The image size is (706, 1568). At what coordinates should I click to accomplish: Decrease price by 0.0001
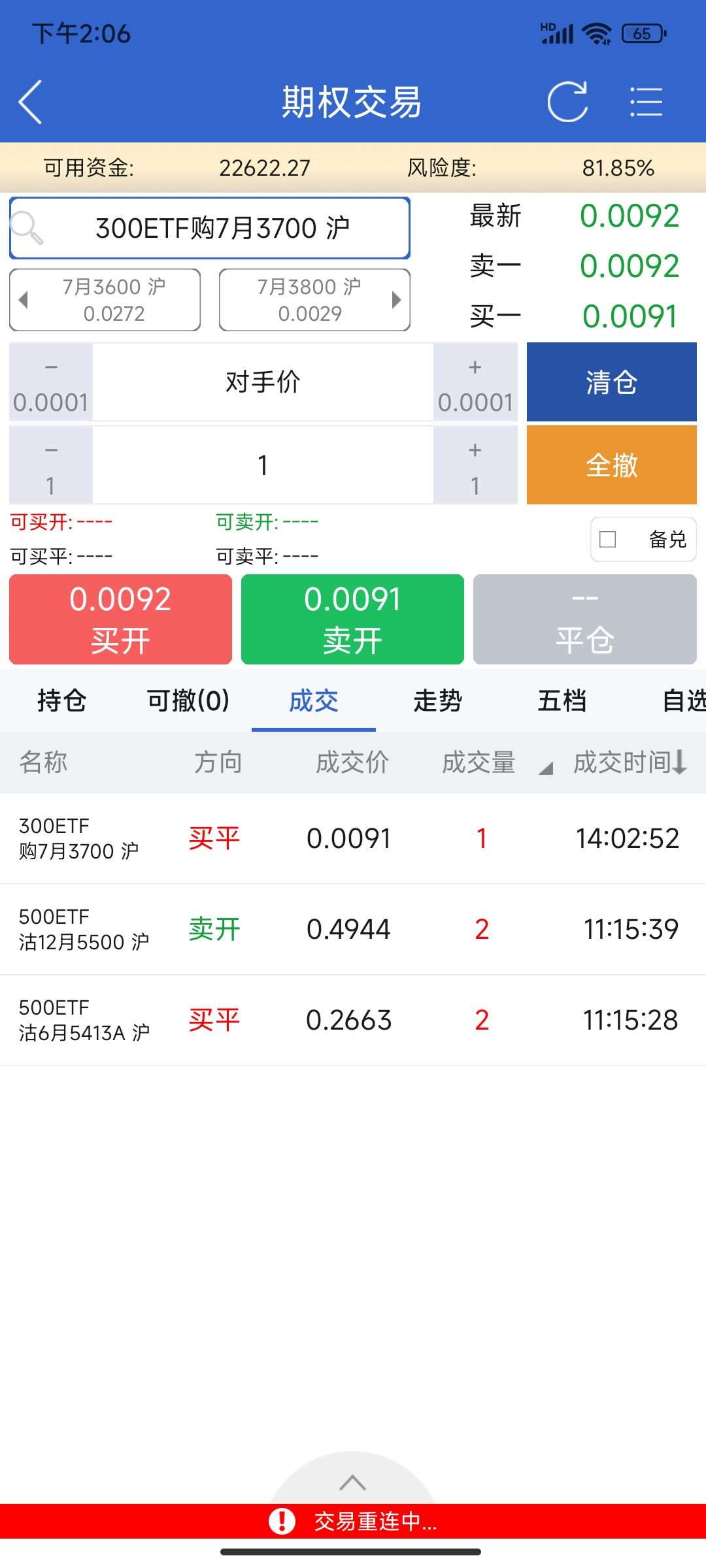tap(51, 383)
